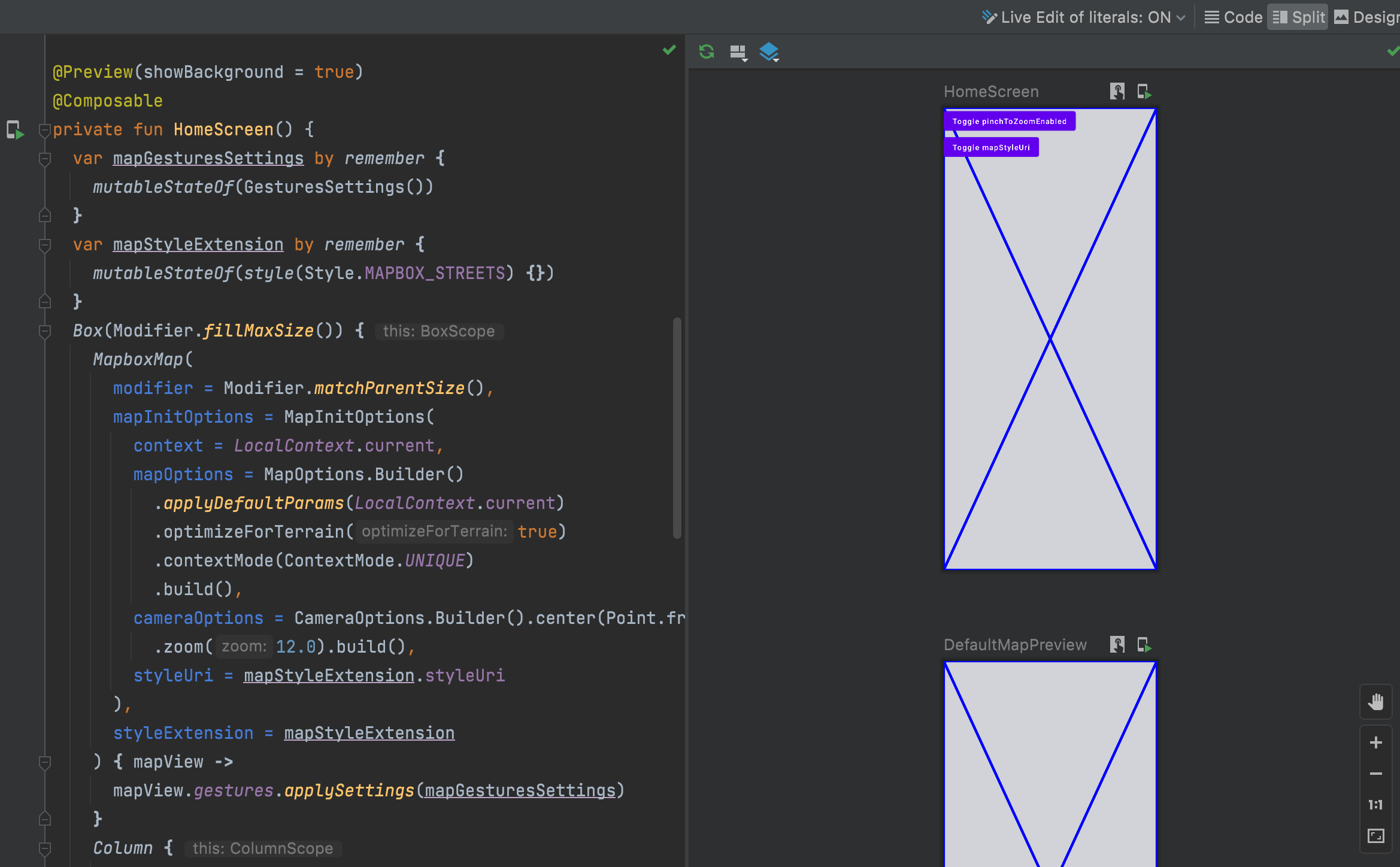Start interactive mode for DefaultMapPreview

tap(1117, 645)
